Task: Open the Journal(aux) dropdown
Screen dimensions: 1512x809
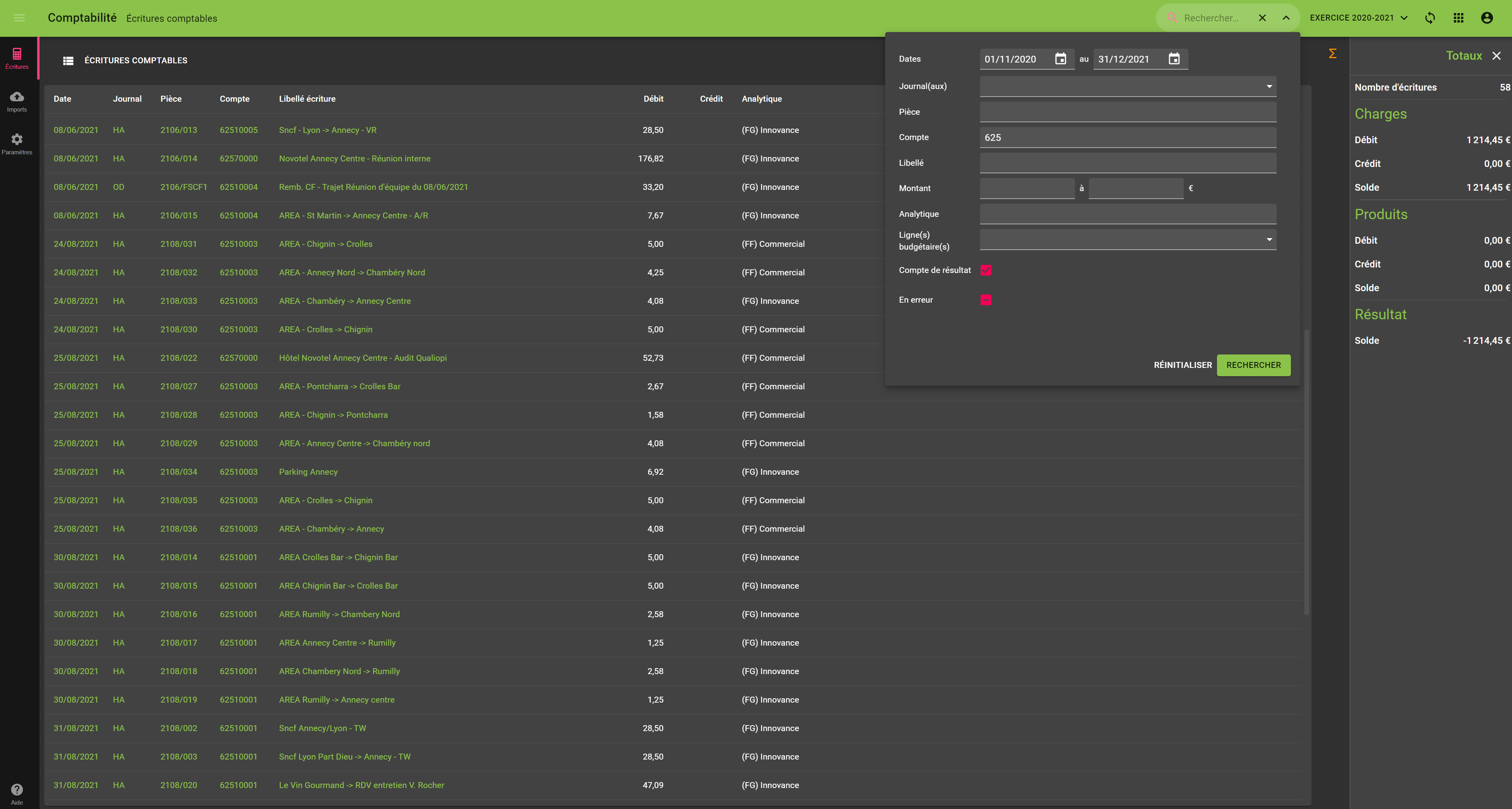Action: pyautogui.click(x=1269, y=86)
